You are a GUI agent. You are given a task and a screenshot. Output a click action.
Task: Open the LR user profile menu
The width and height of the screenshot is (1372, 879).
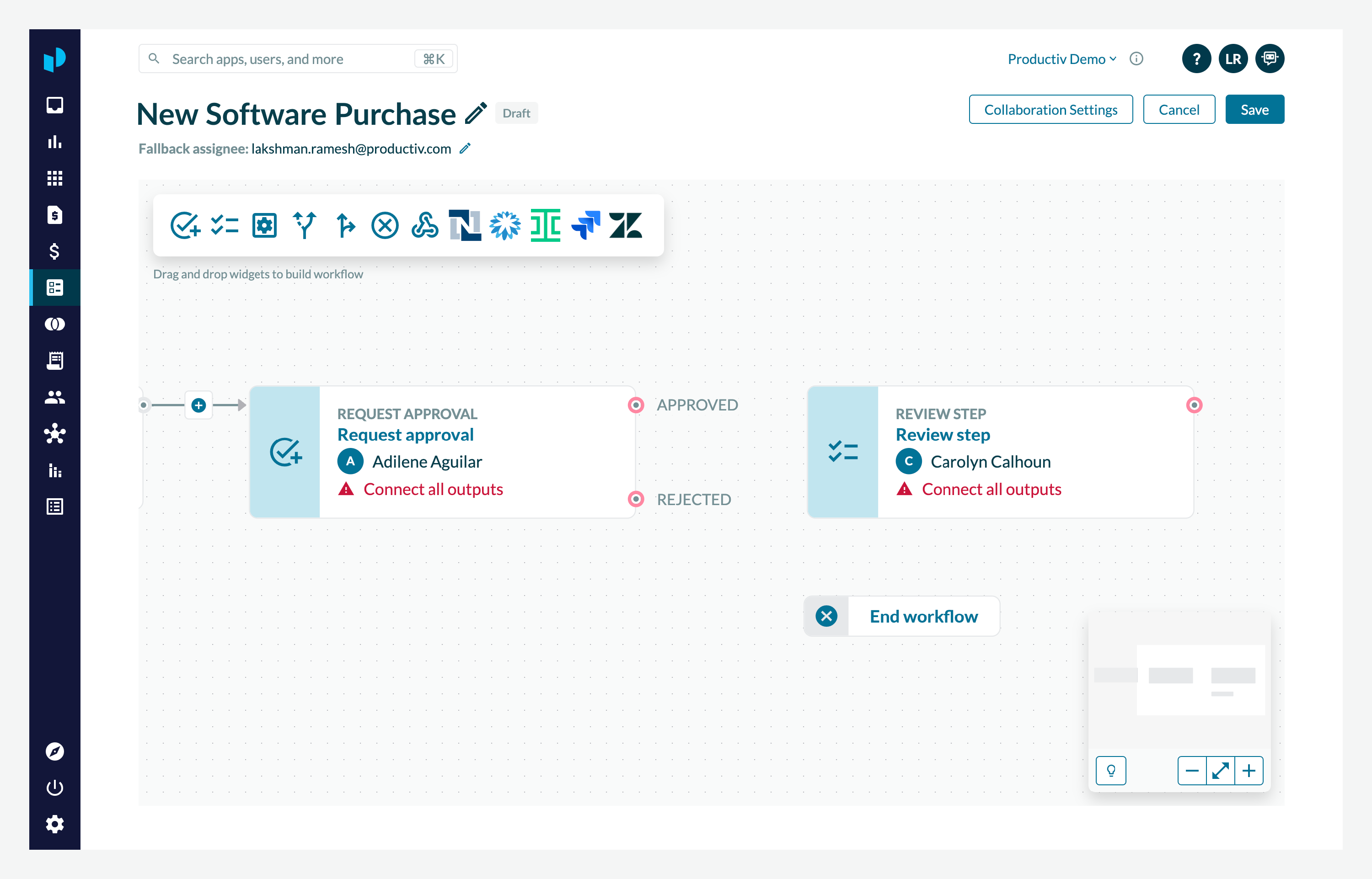click(x=1233, y=59)
